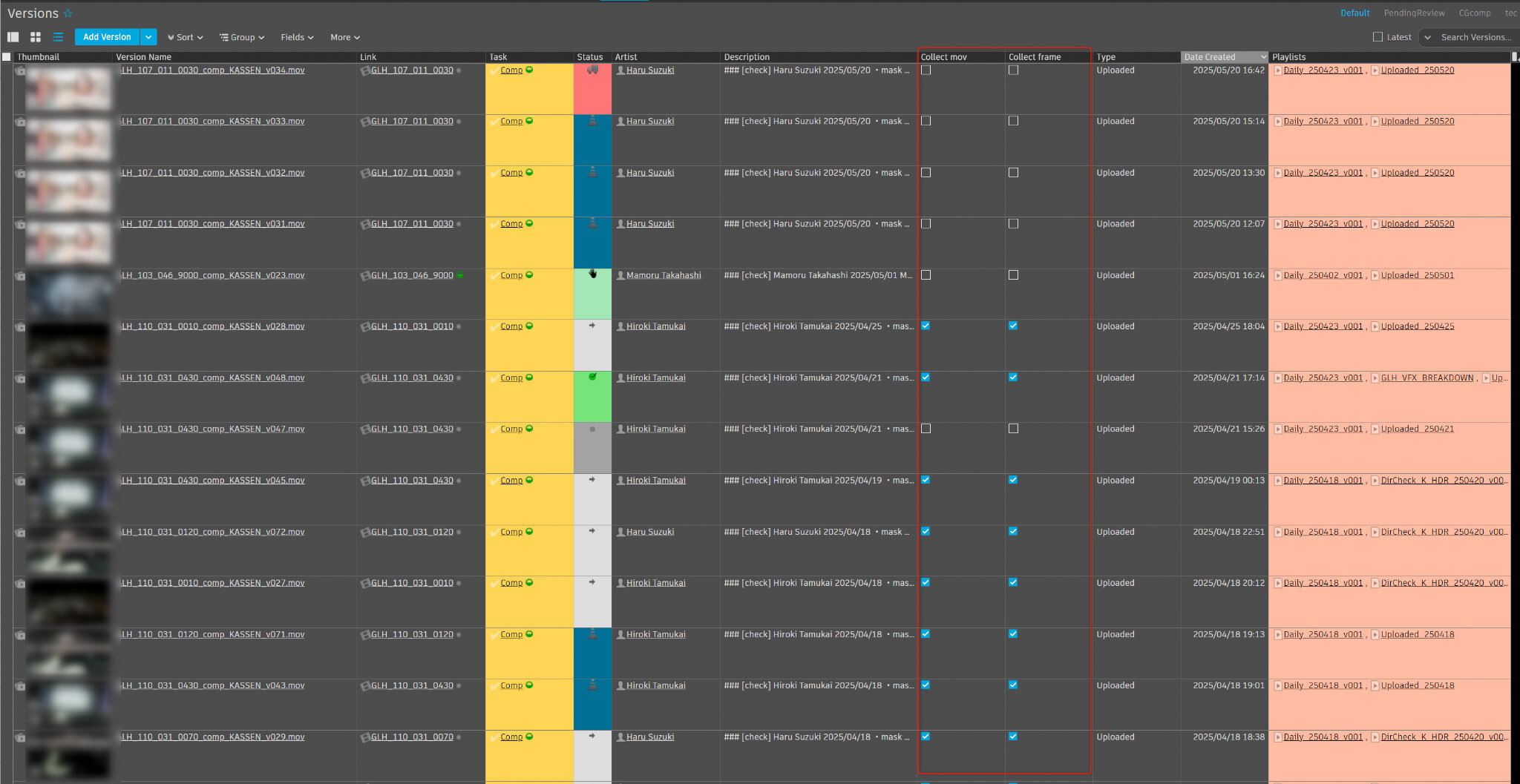1520x784 pixels.
Task: Favorite the Versions page with the star
Action: (68, 13)
